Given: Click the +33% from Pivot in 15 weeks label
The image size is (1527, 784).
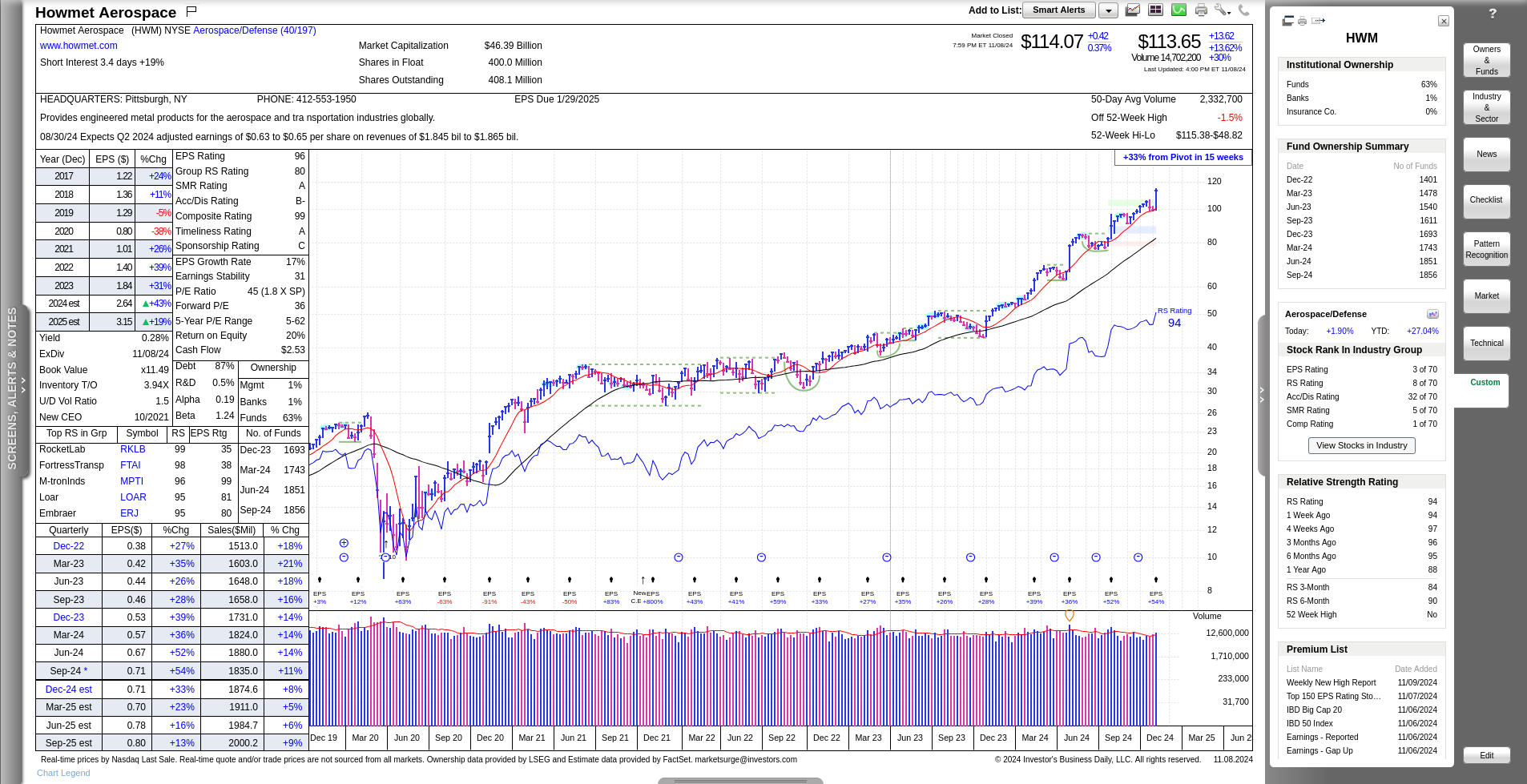Looking at the screenshot, I should point(1183,157).
